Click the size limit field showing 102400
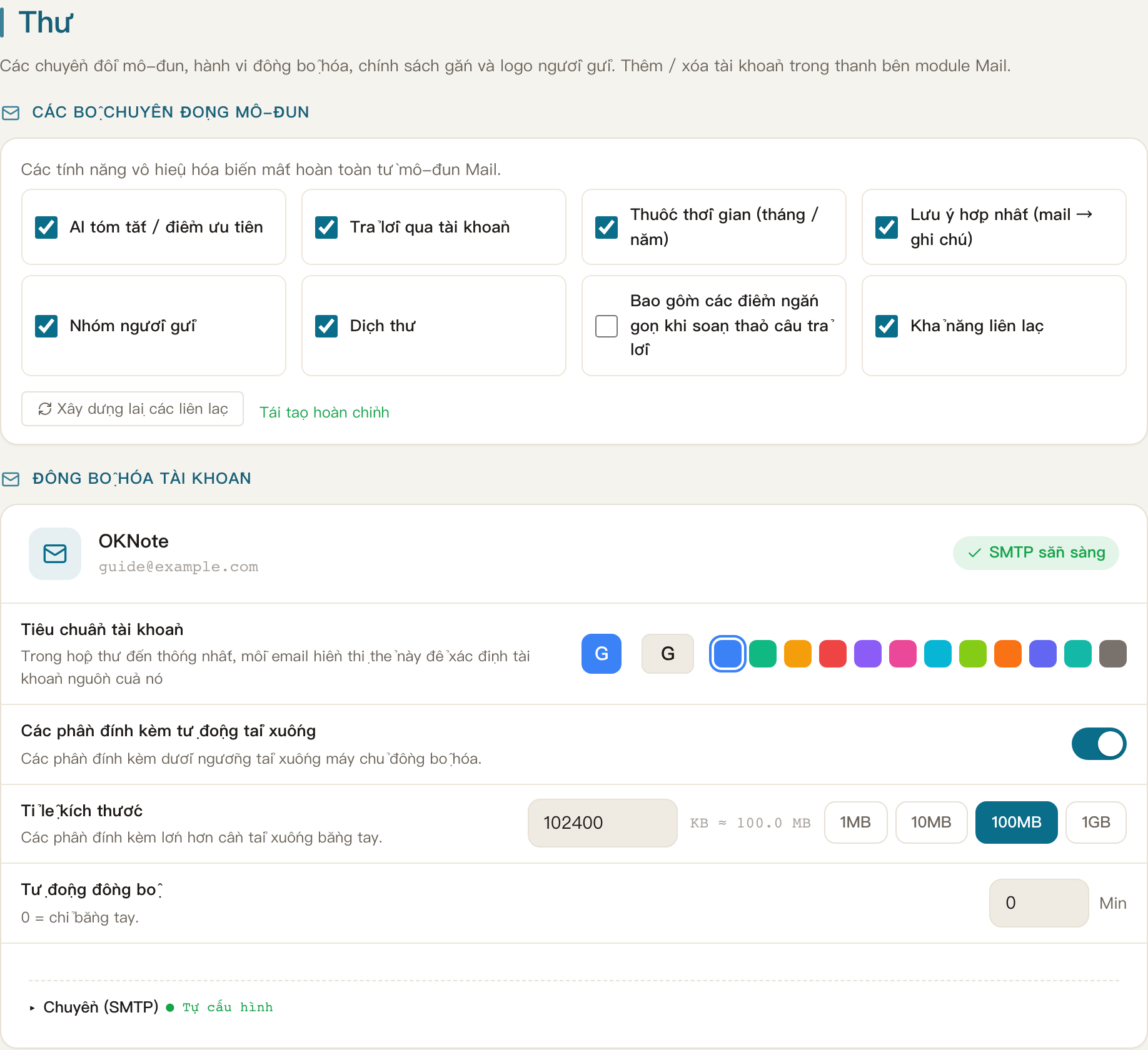 (603, 822)
